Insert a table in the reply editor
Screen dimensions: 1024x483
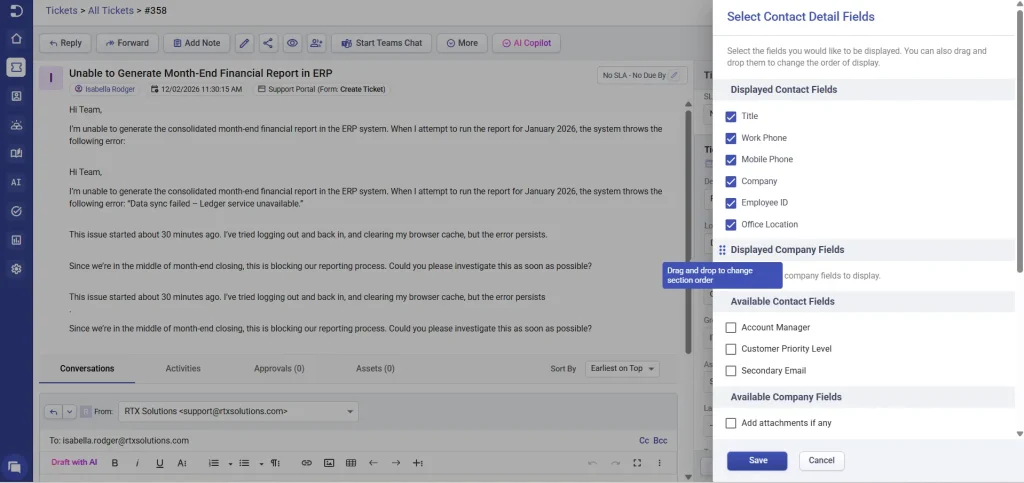[351, 463]
